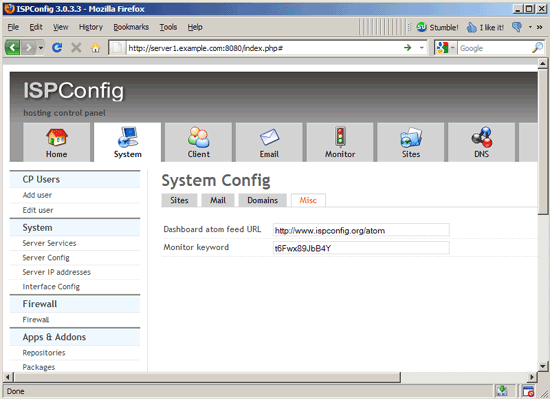Click the page icon in the address bar

point(117,48)
